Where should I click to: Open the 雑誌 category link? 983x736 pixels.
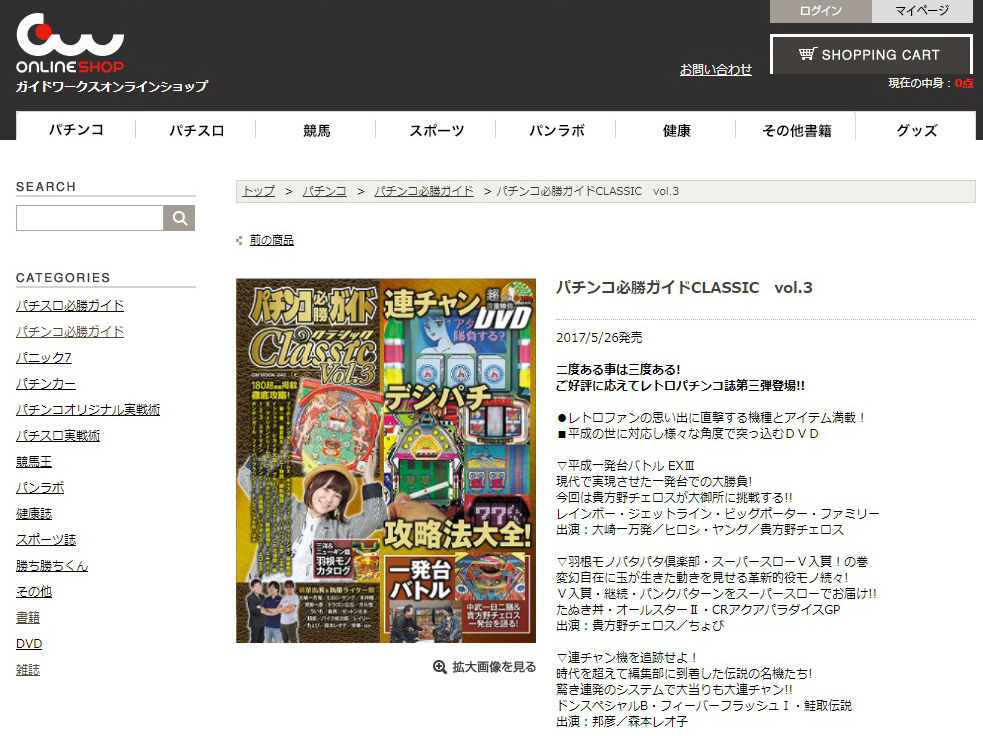pyautogui.click(x=28, y=670)
